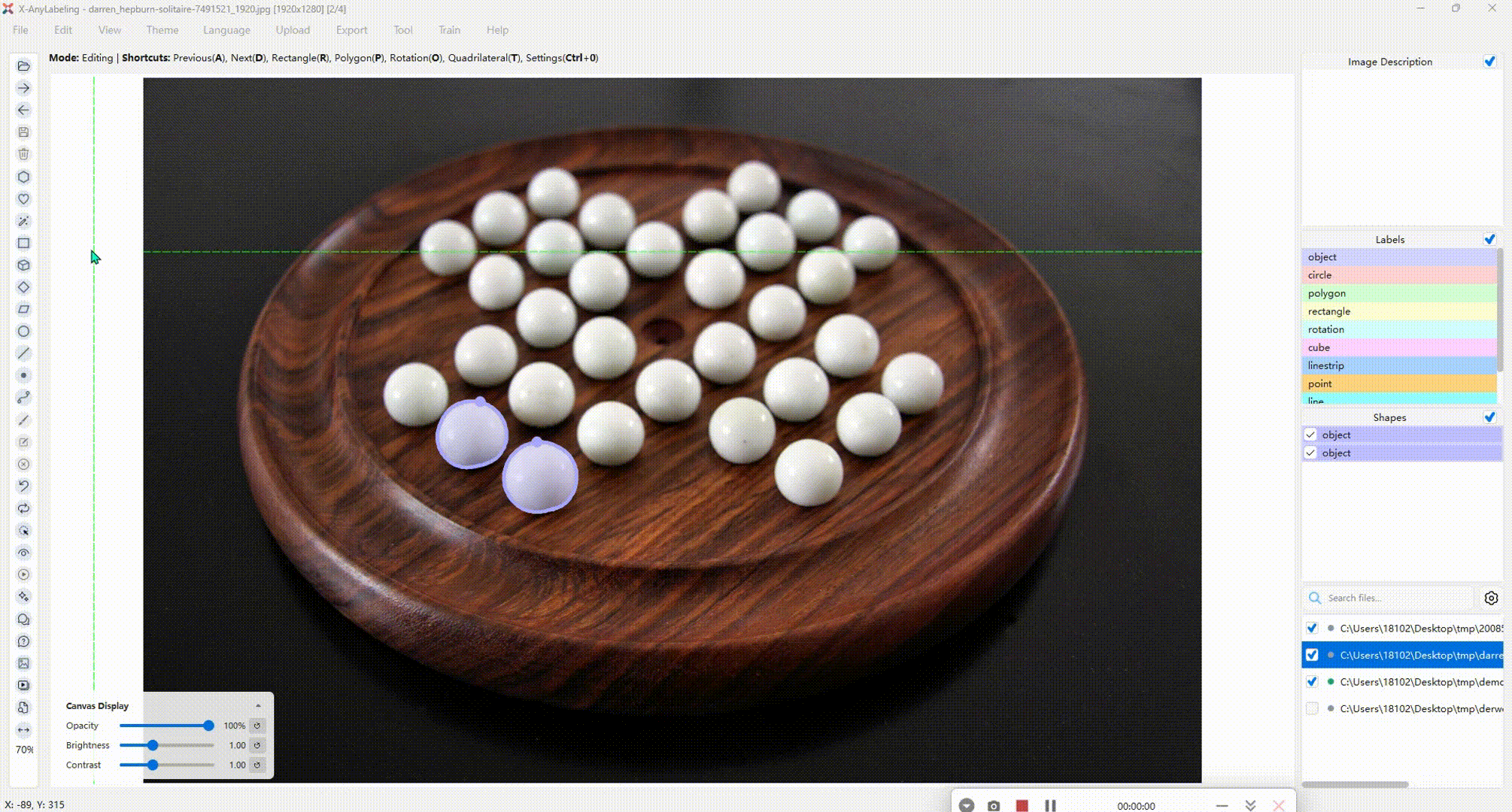Open the Upload menu
1512x812 pixels.
pos(293,30)
